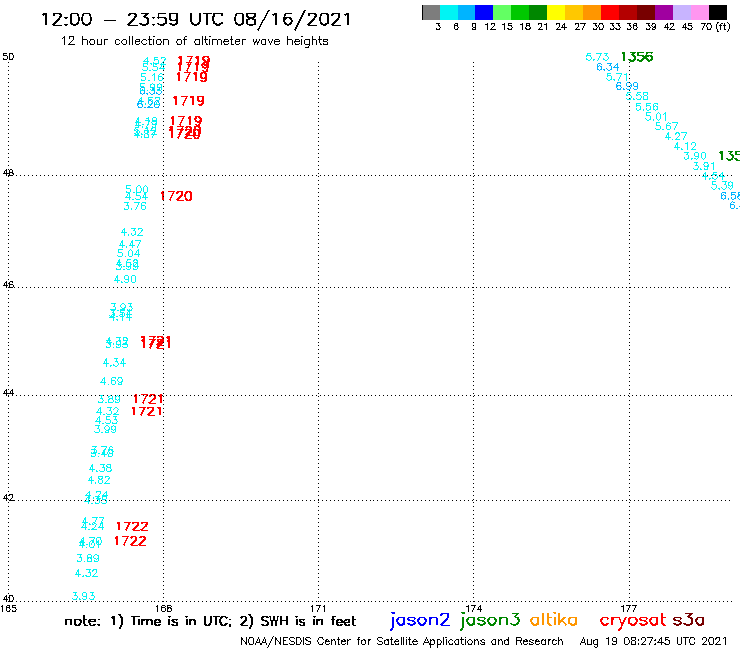Viewport: 740px width, 650px height.
Task: Click the dark red 's3a' legend label
Action: tap(688, 620)
